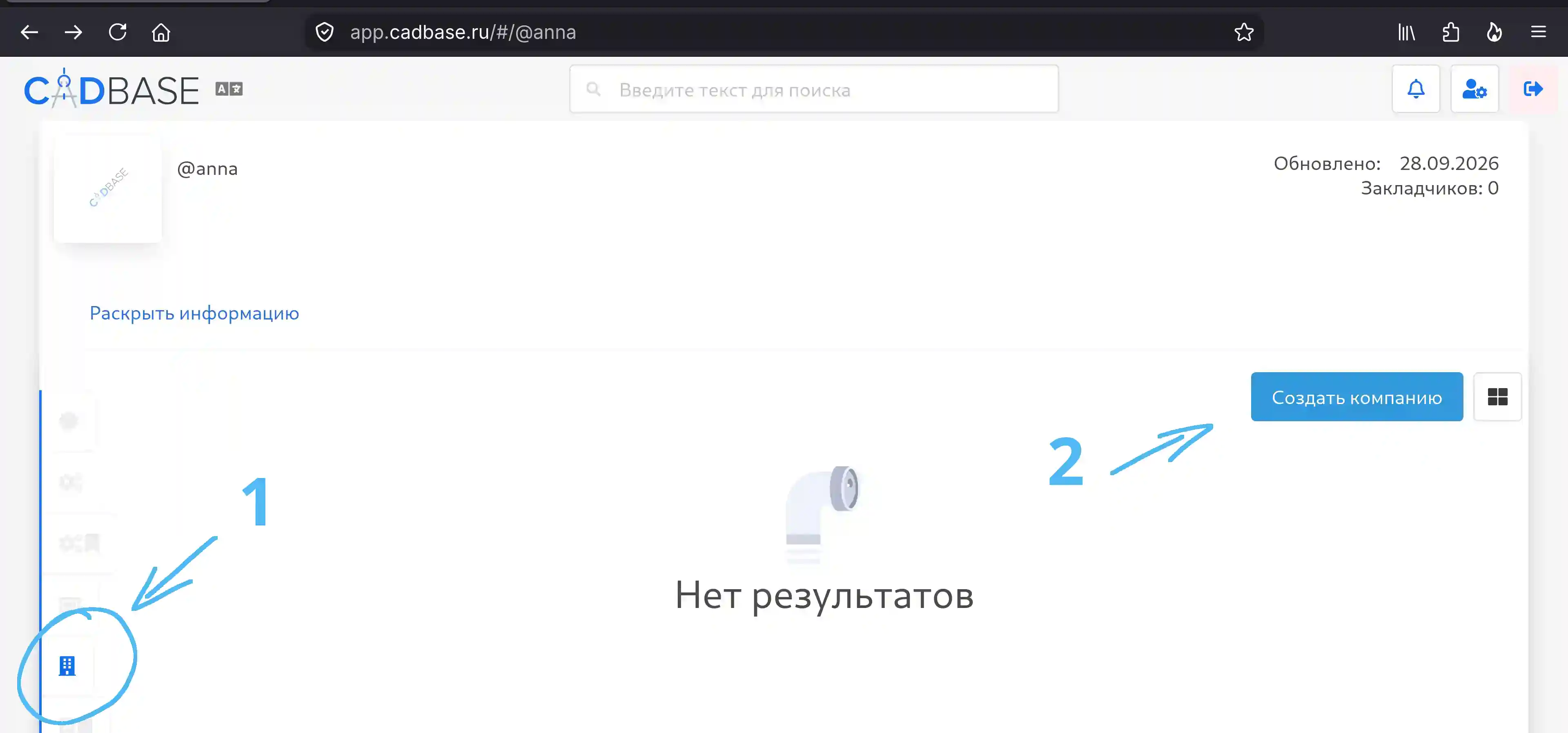Open the browser hamburger menu
This screenshot has width=1568, height=733.
1538,32
